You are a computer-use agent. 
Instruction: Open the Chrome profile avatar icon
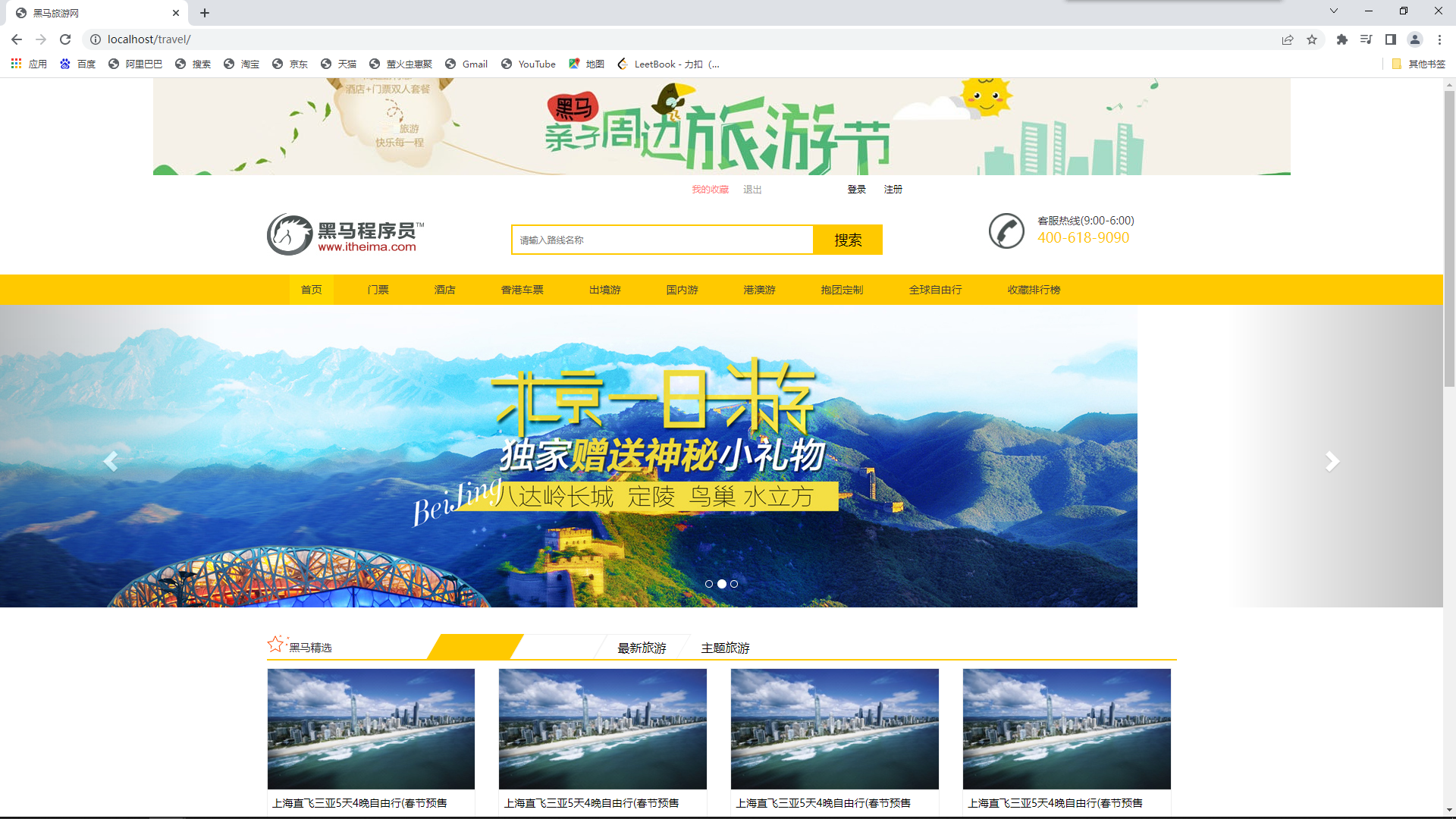tap(1414, 39)
